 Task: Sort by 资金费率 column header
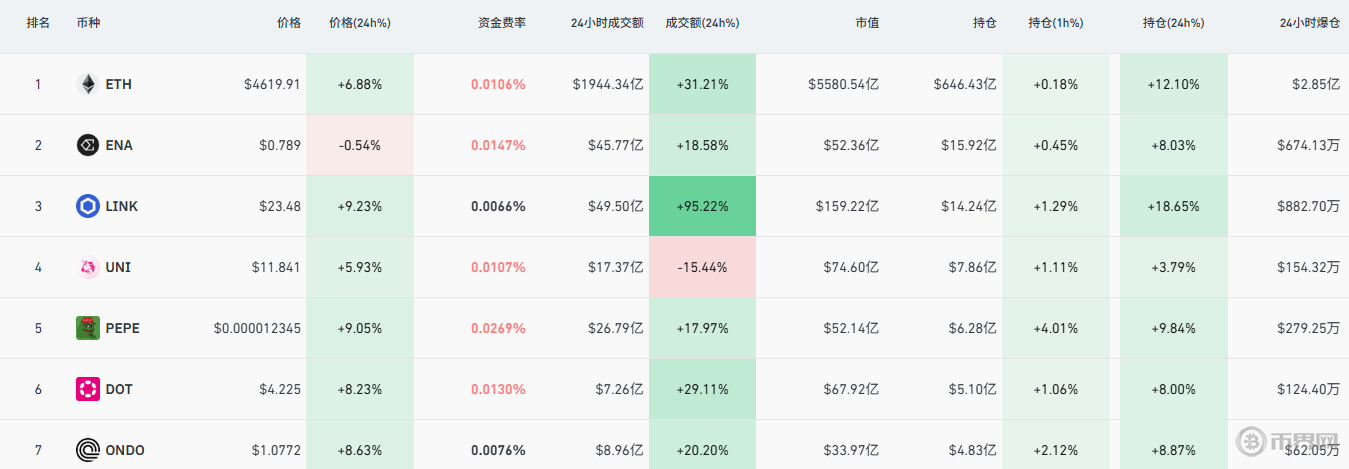pos(501,23)
